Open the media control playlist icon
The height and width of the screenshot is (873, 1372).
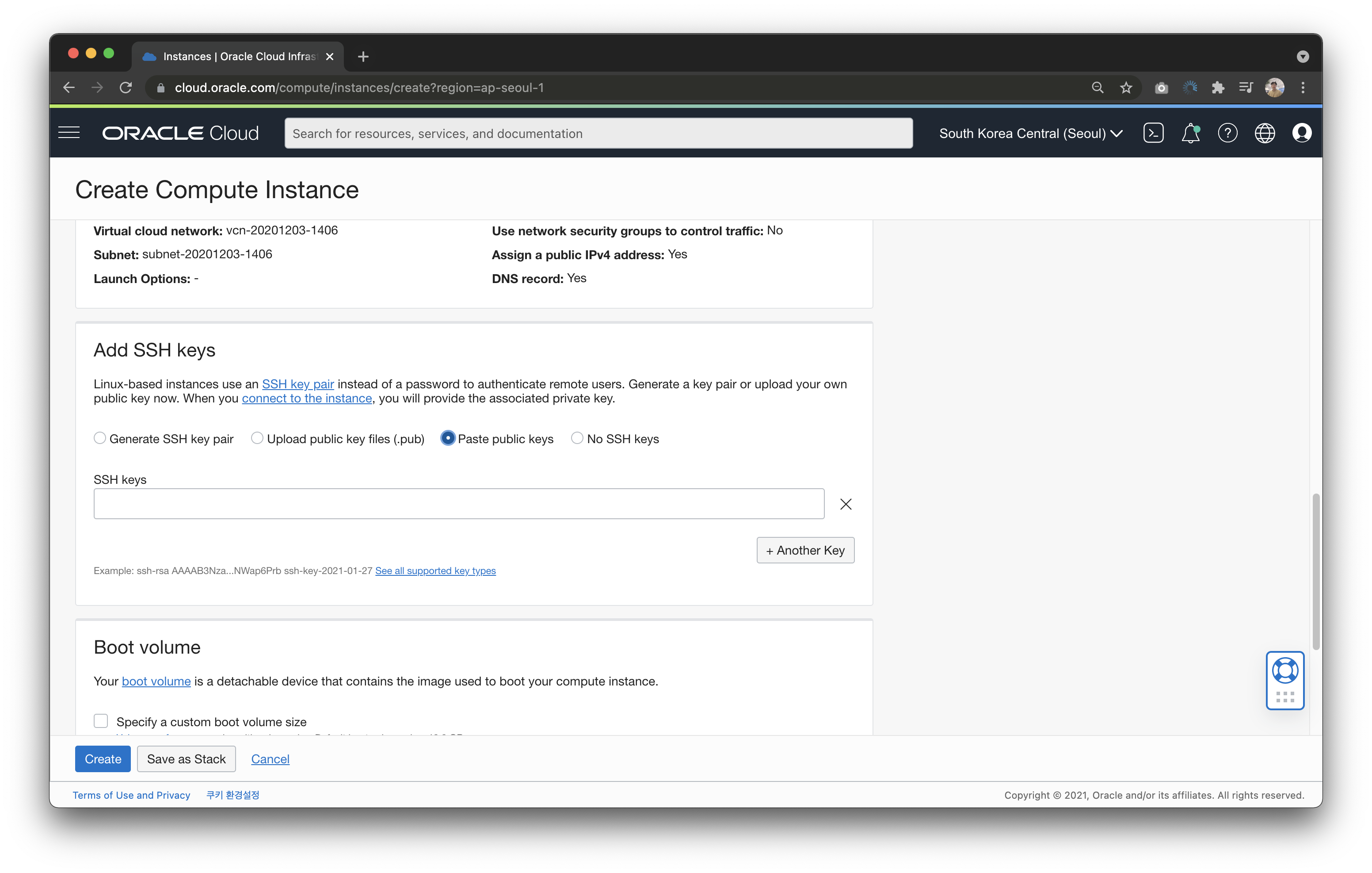tap(1246, 87)
